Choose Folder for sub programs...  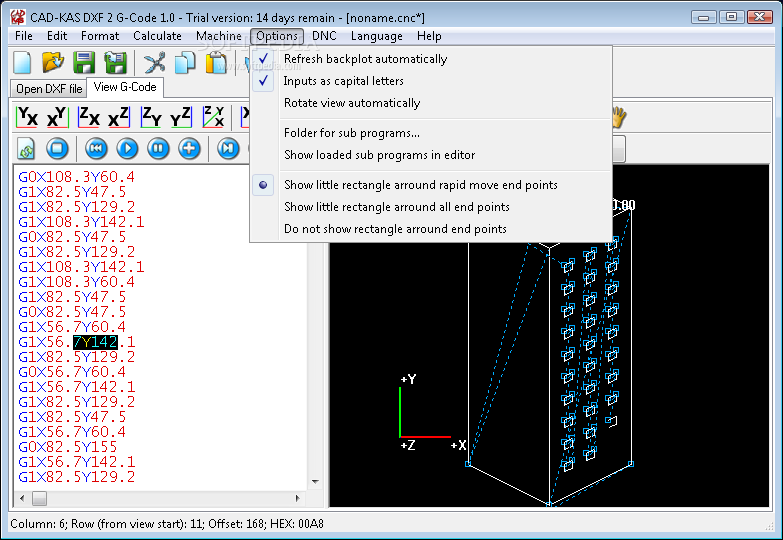[431, 133]
